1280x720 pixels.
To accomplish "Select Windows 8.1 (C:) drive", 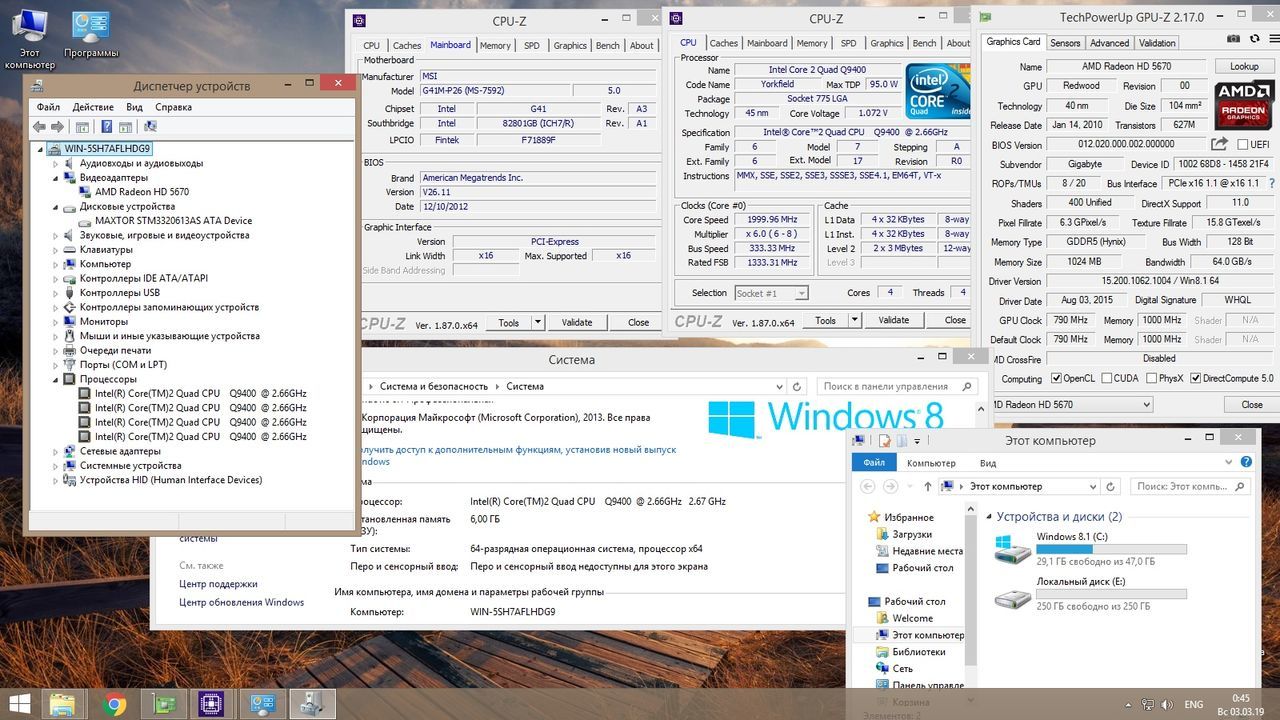I will (1090, 549).
